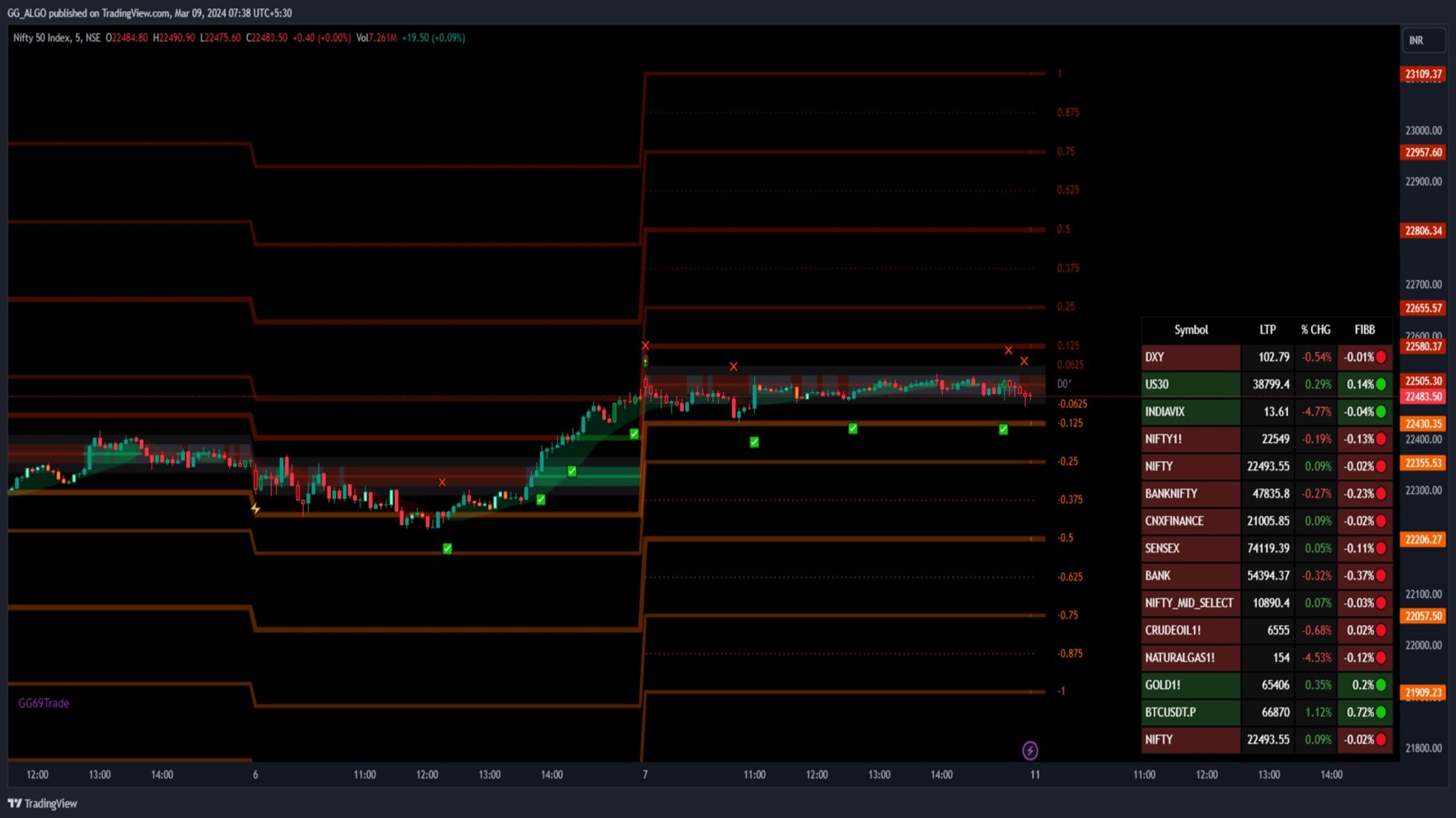Image resolution: width=1456 pixels, height=818 pixels.
Task: Click the GOLD1! symbol cell
Action: (x=1191, y=684)
